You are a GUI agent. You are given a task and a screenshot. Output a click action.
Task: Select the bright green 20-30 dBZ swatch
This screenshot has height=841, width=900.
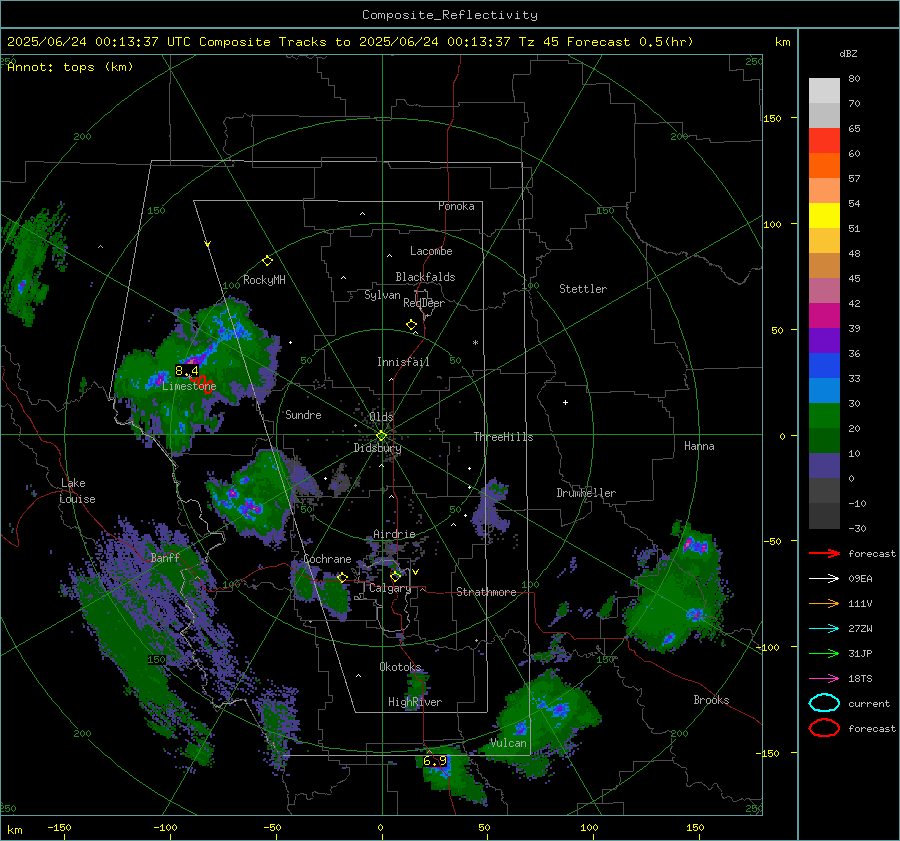point(824,416)
